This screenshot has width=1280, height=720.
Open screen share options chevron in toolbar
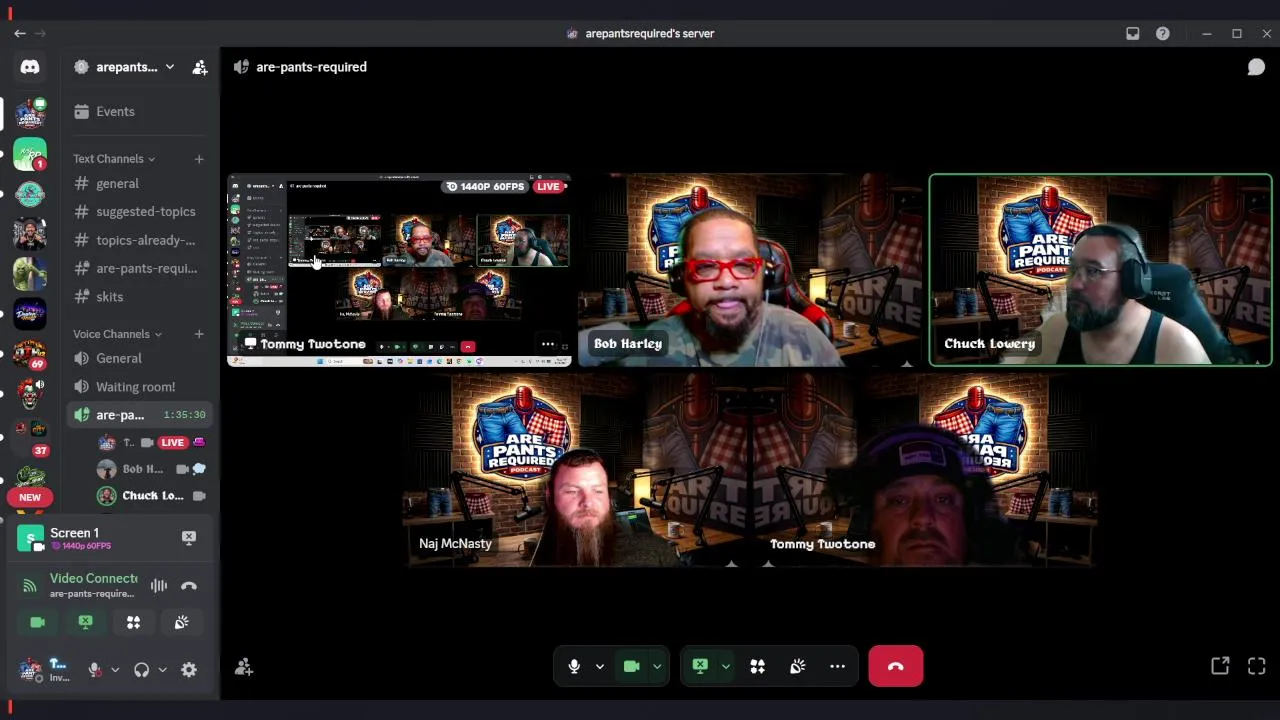tap(725, 666)
